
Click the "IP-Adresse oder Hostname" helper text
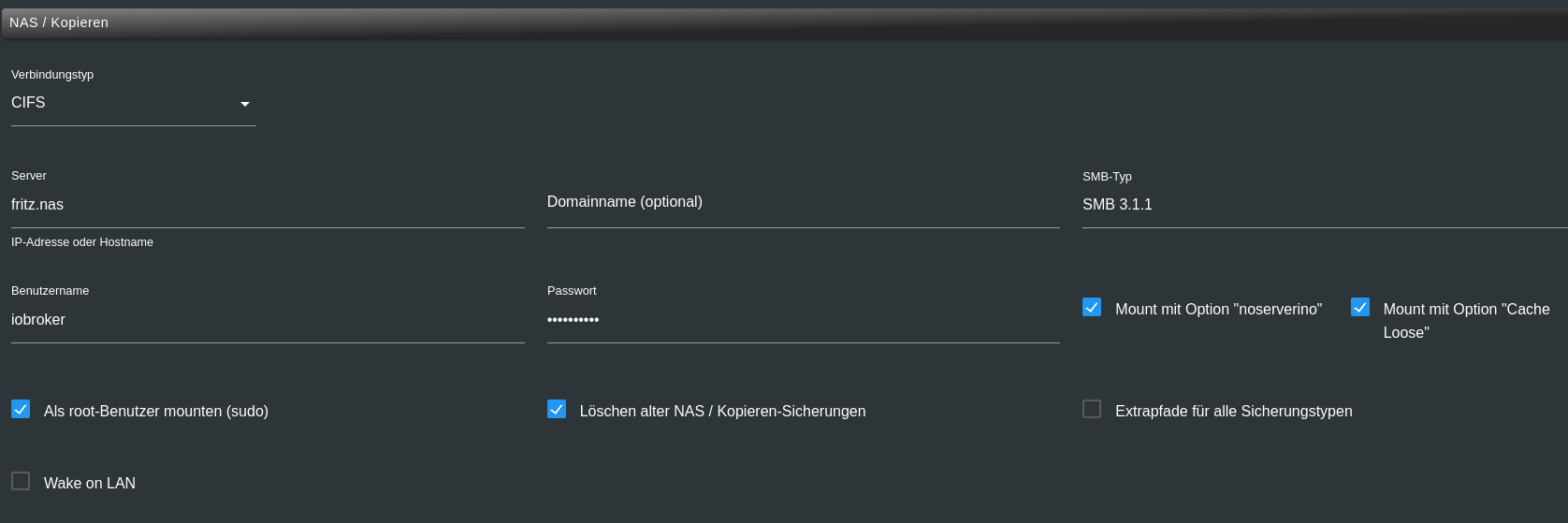click(82, 242)
